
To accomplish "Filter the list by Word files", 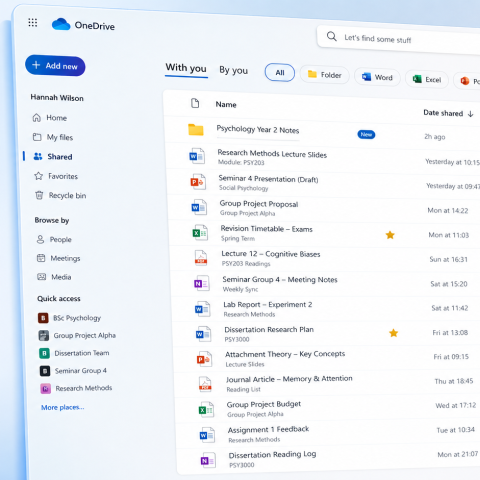I will pos(377,77).
